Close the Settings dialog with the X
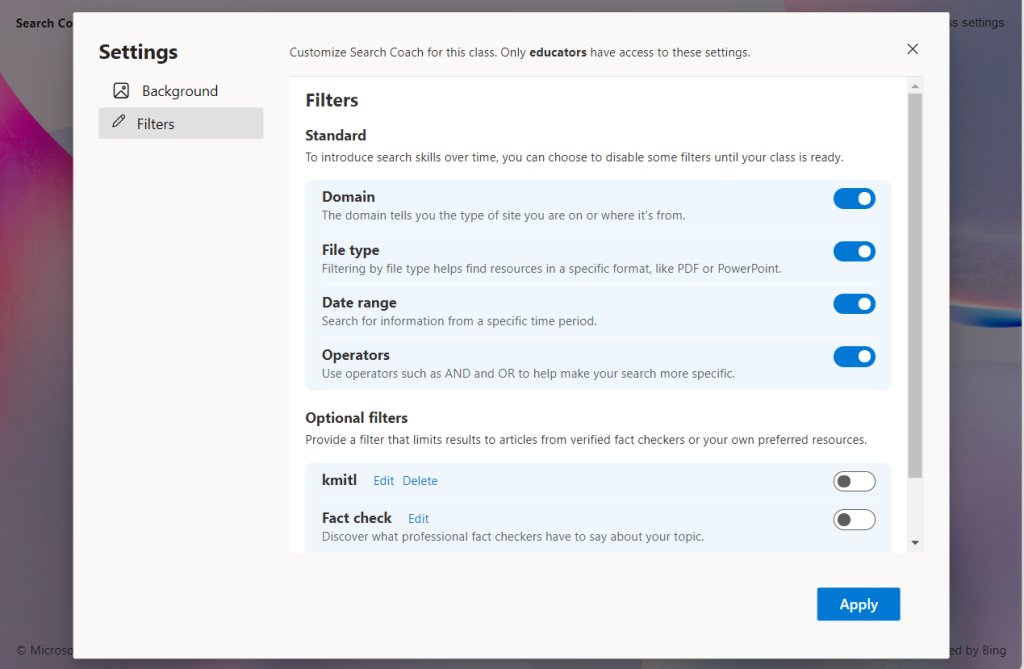Viewport: 1024px width, 669px height. [912, 48]
